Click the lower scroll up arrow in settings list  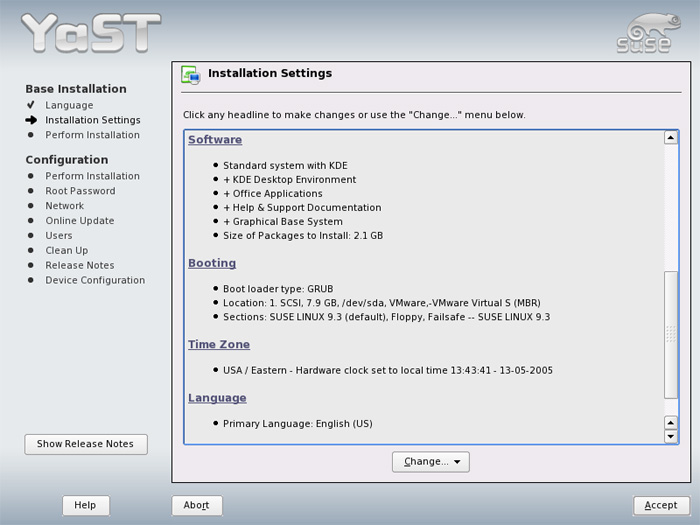pyautogui.click(x=671, y=422)
